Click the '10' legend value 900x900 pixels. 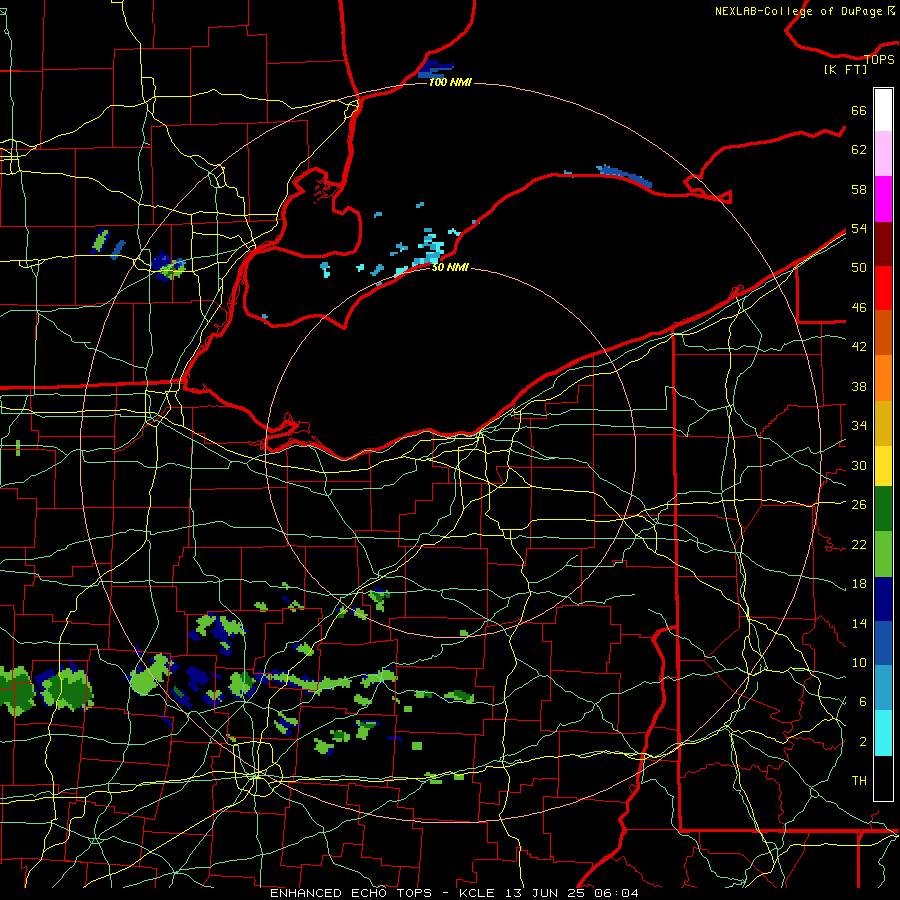(x=859, y=662)
